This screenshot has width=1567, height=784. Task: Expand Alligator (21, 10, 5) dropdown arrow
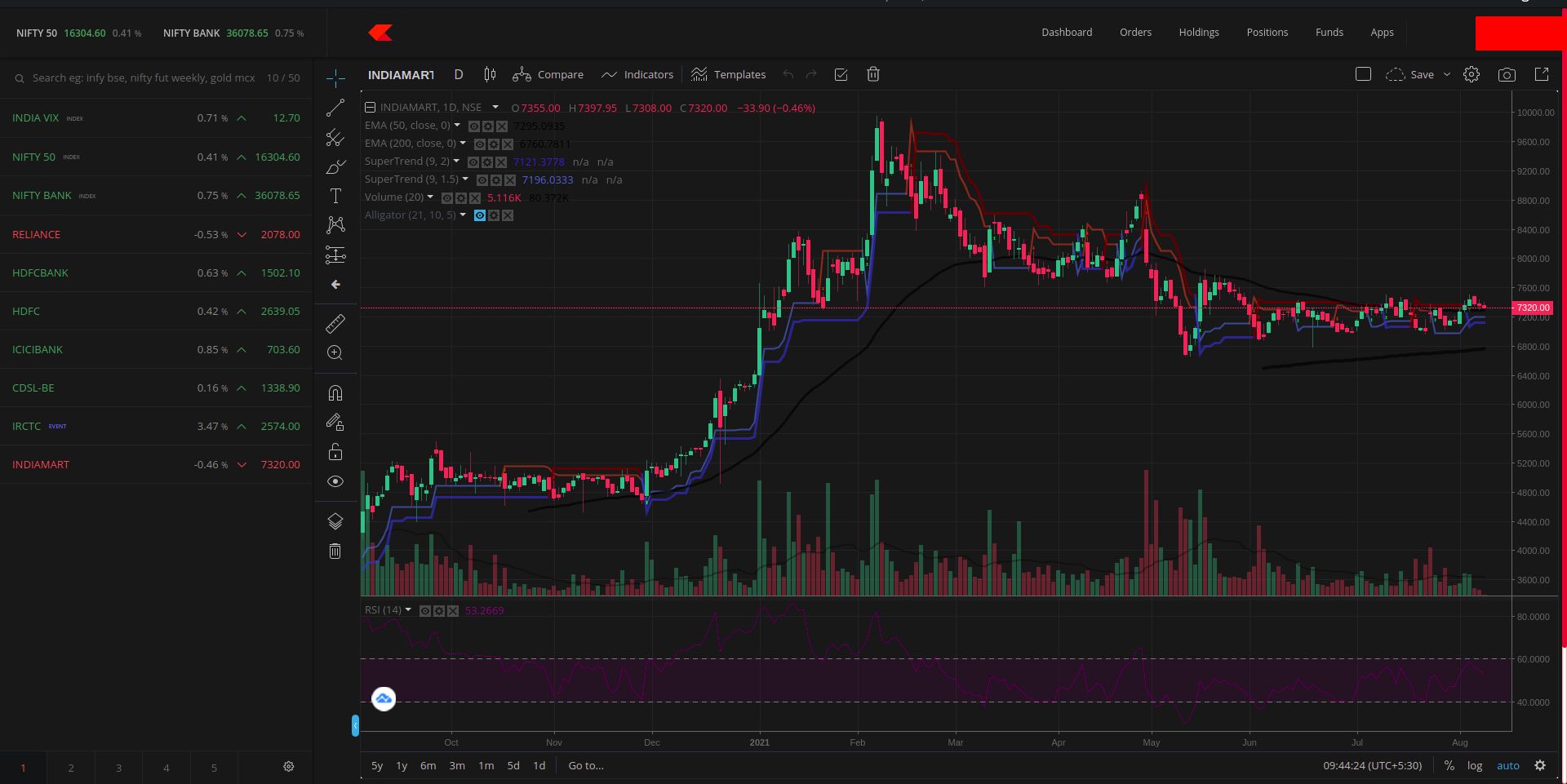coord(463,215)
